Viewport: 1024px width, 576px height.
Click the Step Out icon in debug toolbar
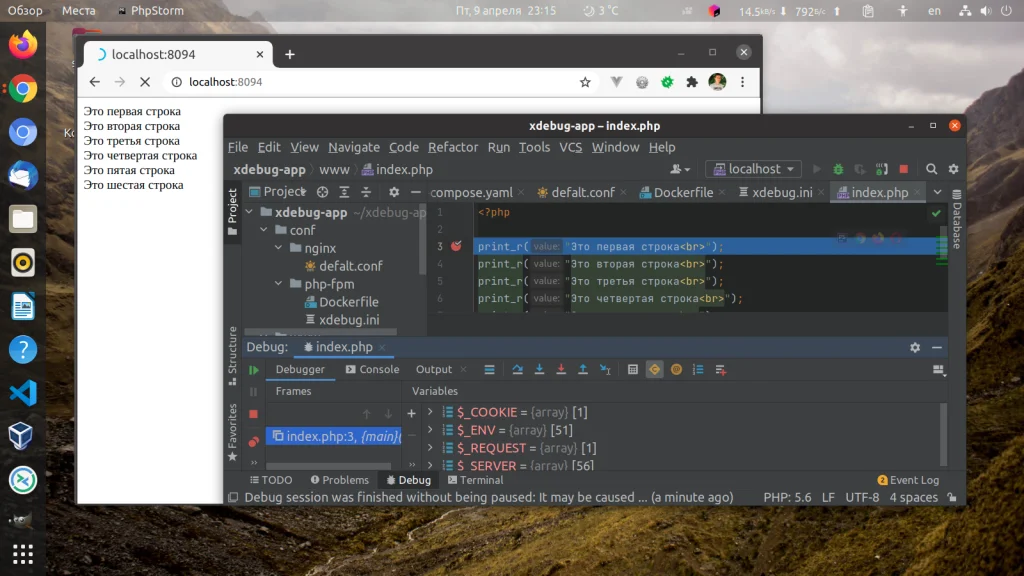coord(581,369)
